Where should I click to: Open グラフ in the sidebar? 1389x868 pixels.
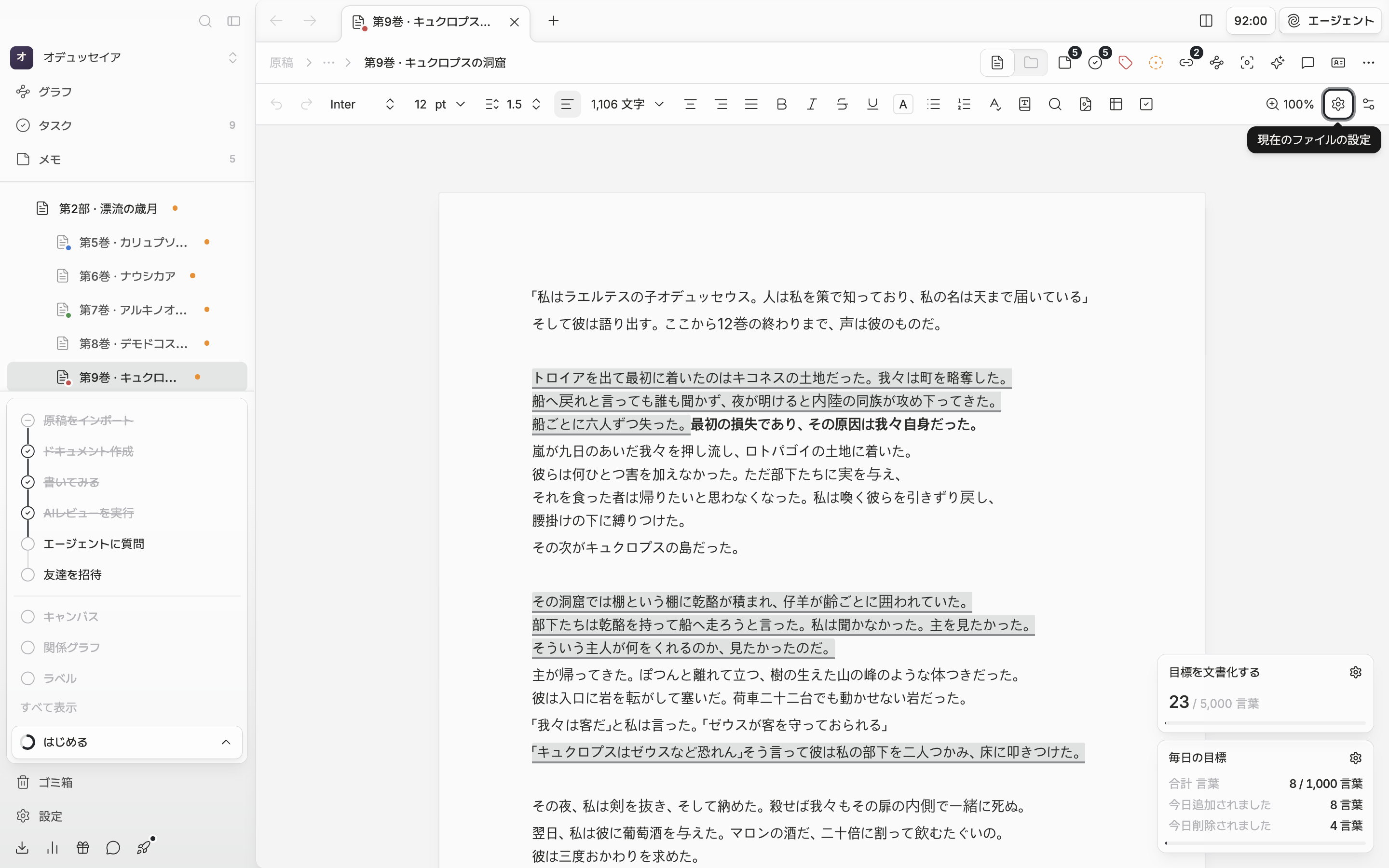coord(127,92)
